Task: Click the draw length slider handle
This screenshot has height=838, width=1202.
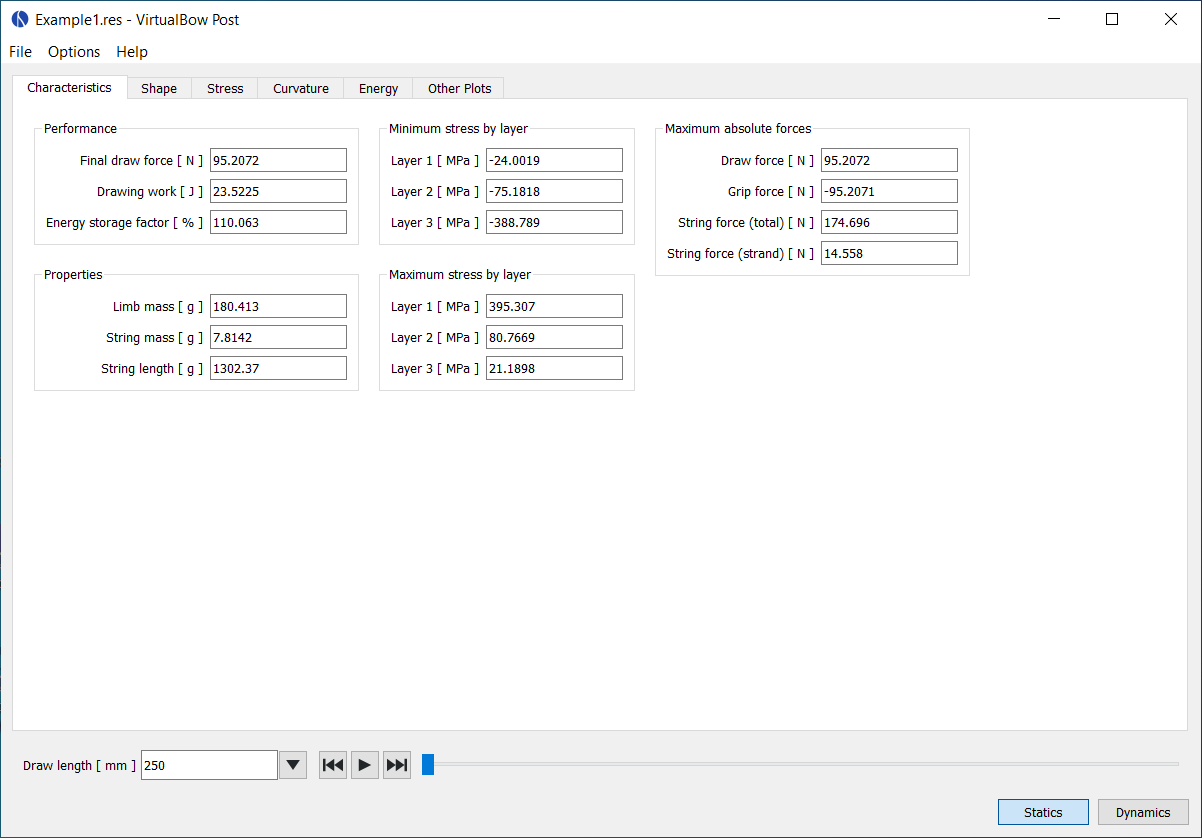Action: point(428,765)
